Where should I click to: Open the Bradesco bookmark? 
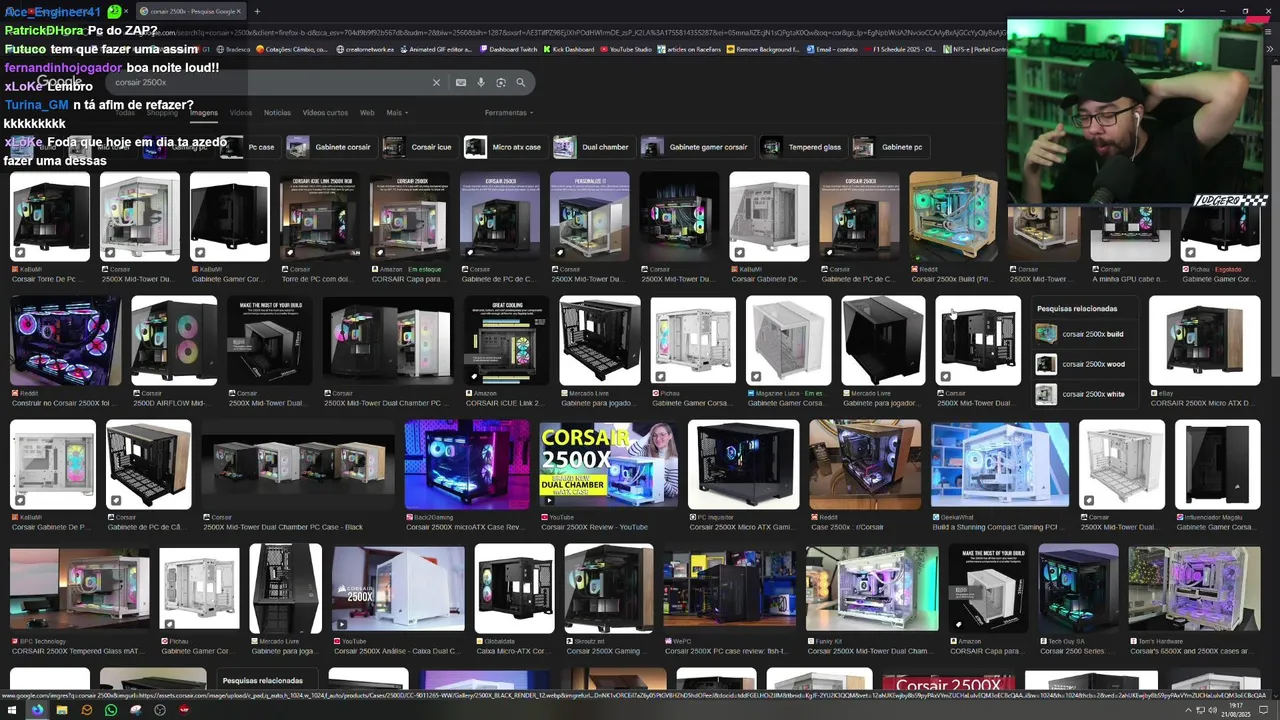(233, 49)
